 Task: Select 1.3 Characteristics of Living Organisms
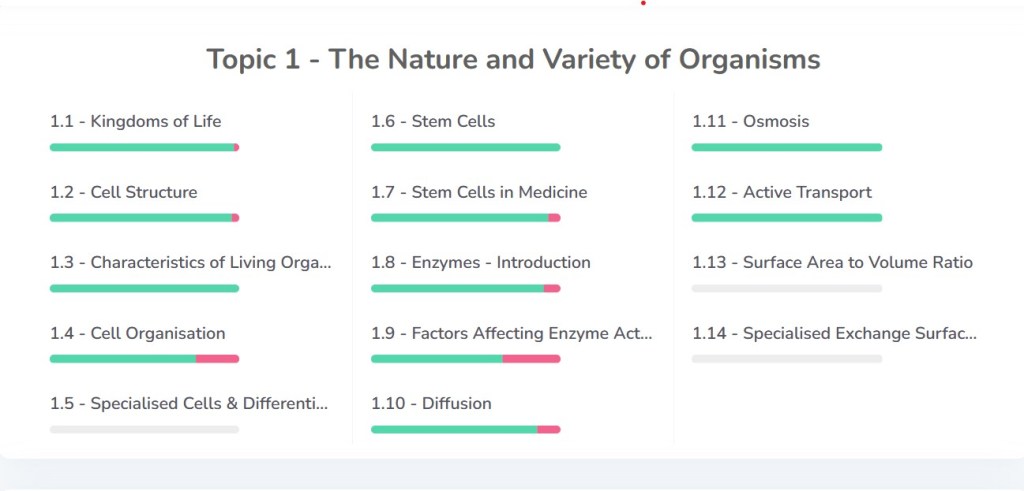[x=190, y=263]
